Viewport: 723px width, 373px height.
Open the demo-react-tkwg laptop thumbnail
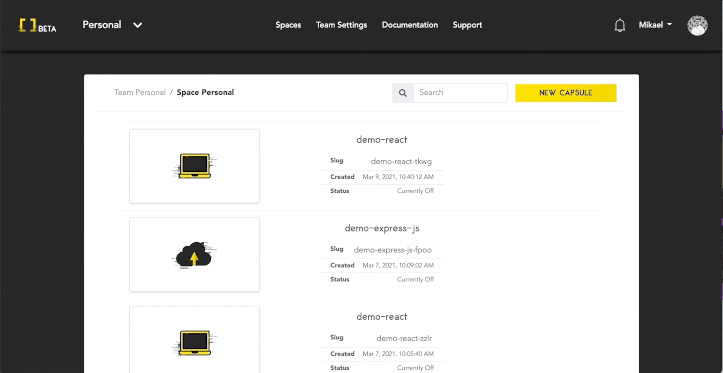(195, 166)
